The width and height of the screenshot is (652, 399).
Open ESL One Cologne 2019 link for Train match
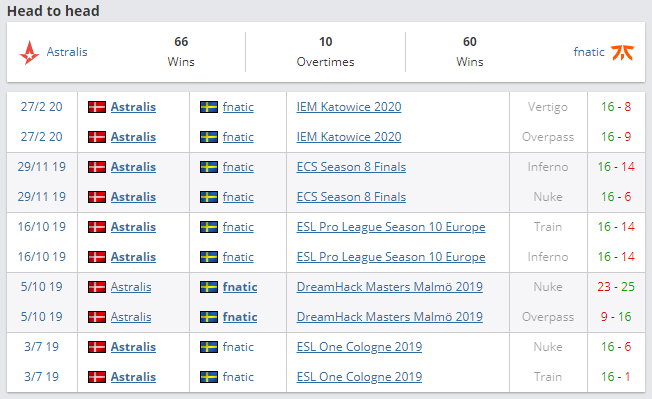359,377
